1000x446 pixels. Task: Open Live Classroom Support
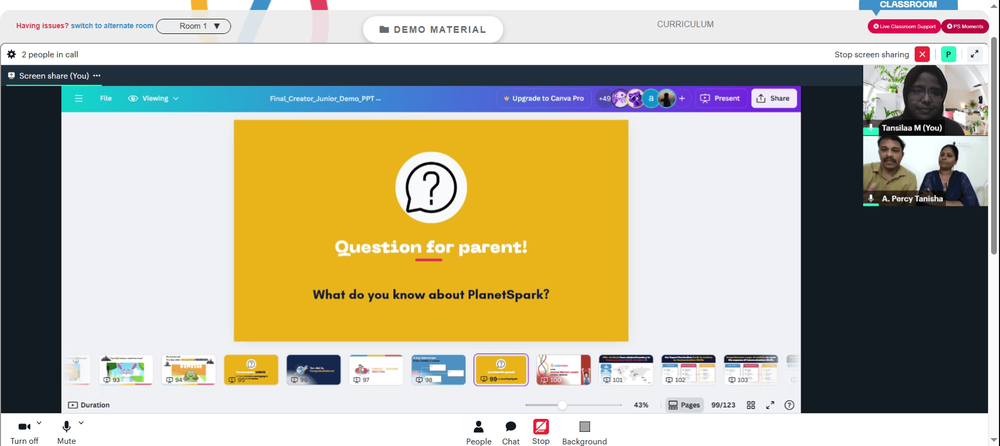904,26
